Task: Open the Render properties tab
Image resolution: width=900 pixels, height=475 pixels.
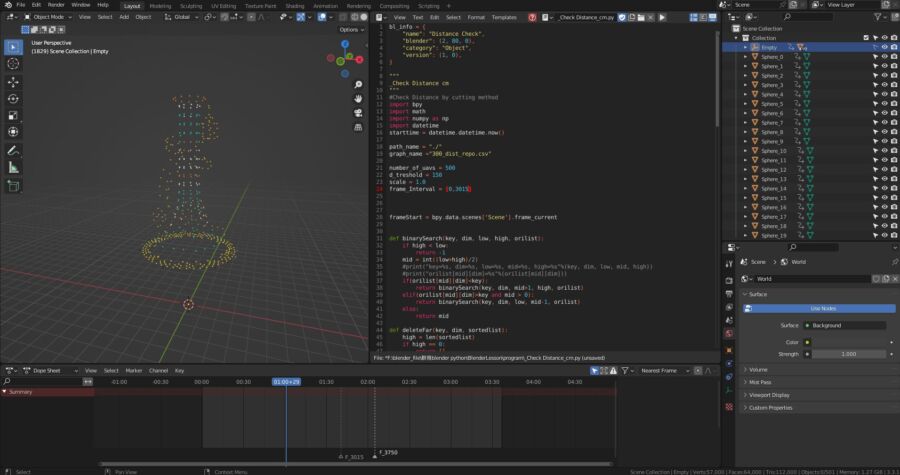Action: (729, 281)
